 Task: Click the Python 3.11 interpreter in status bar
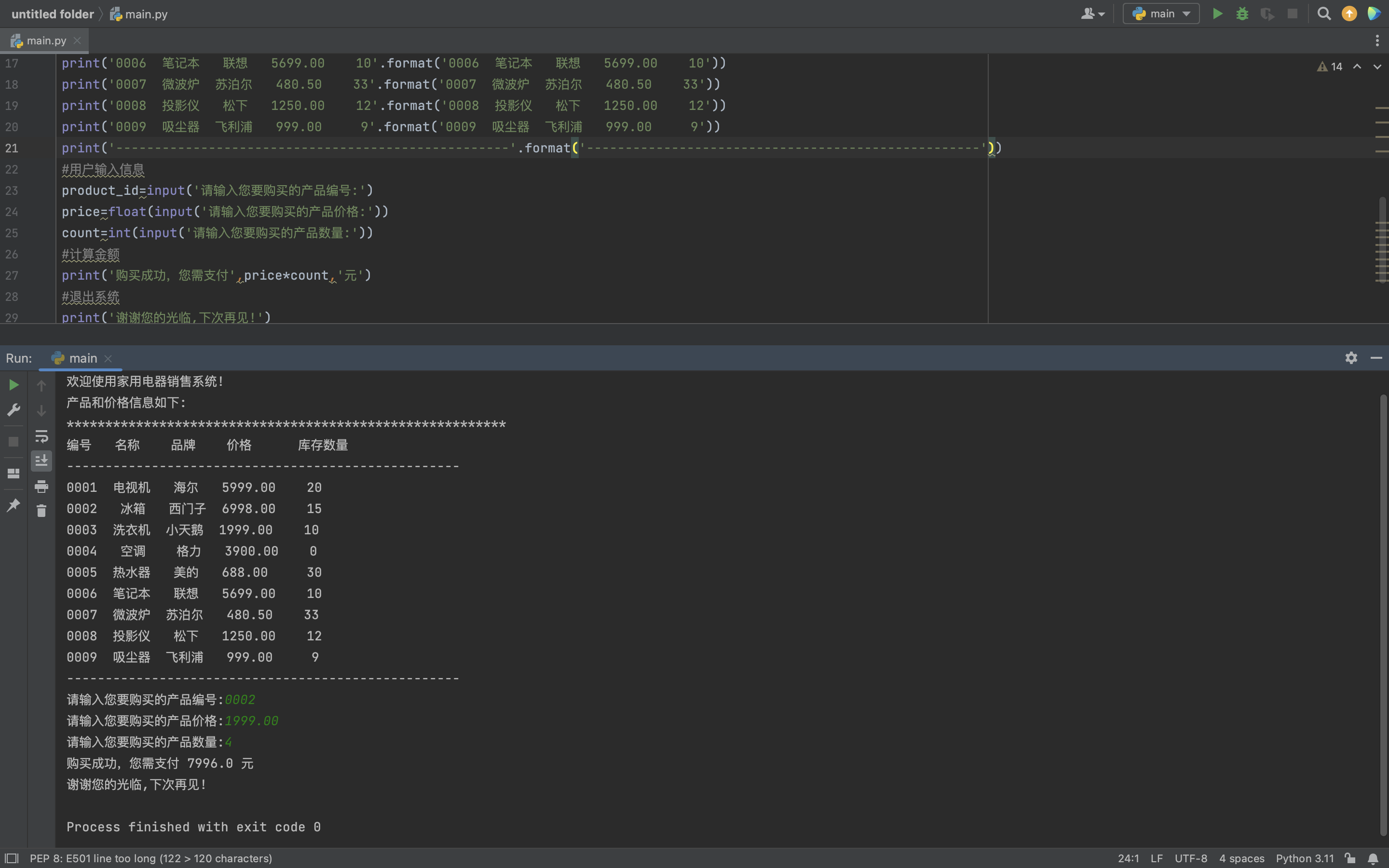tap(1305, 858)
